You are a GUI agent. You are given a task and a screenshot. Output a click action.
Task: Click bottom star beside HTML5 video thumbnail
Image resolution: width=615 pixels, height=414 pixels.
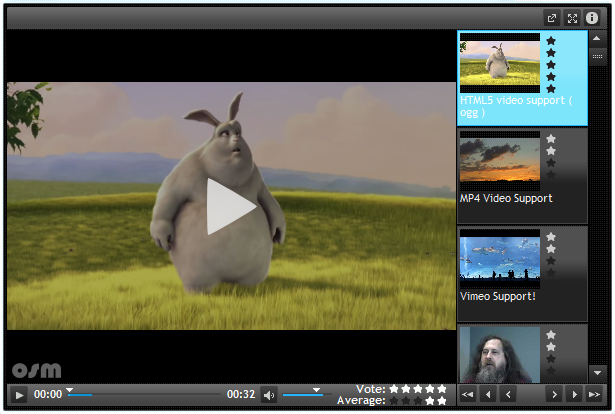coord(551,89)
